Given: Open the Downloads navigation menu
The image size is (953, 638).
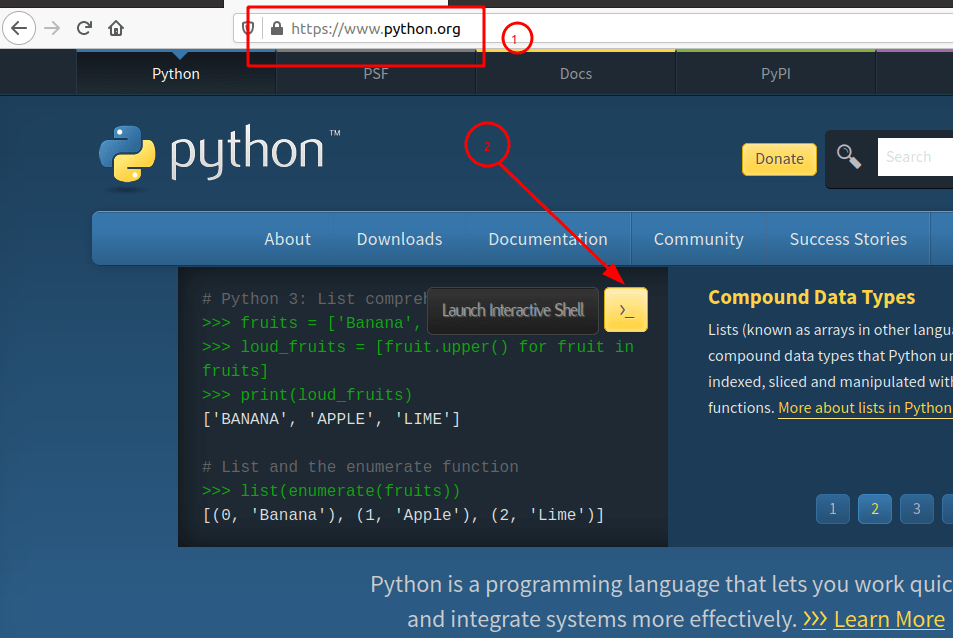Looking at the screenshot, I should coord(399,239).
